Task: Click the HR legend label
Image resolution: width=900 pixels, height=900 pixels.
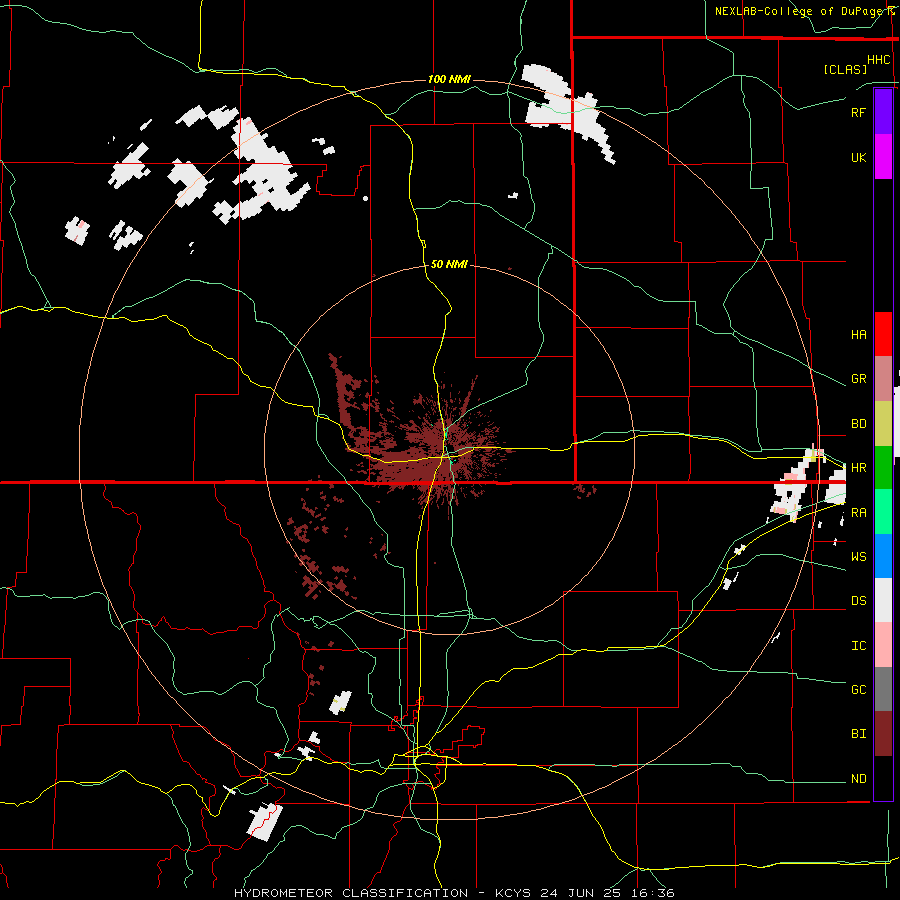Action: coord(858,468)
